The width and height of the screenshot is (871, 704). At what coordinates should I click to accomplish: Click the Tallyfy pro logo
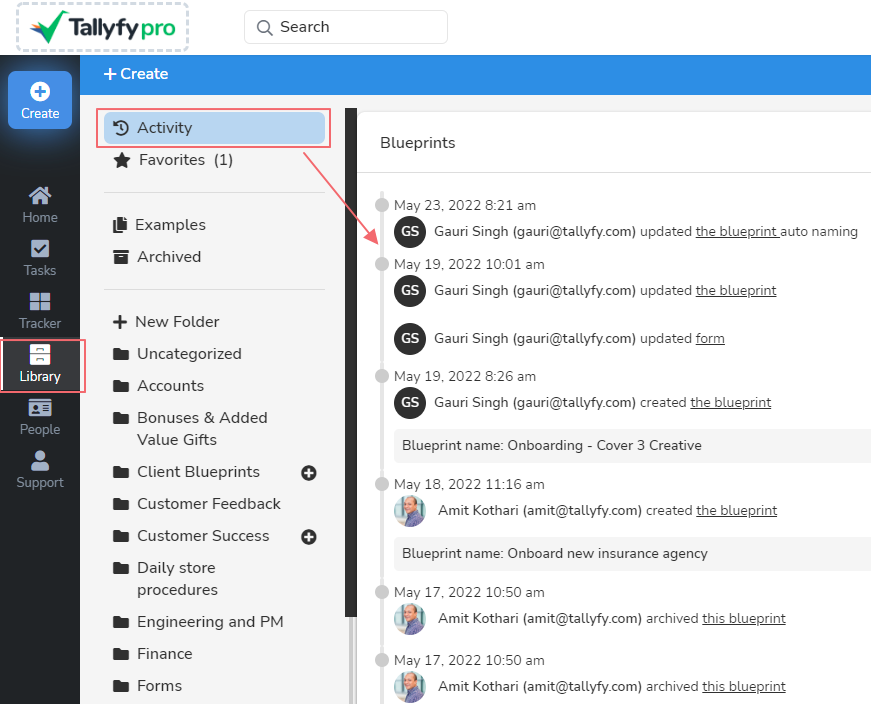(x=103, y=27)
